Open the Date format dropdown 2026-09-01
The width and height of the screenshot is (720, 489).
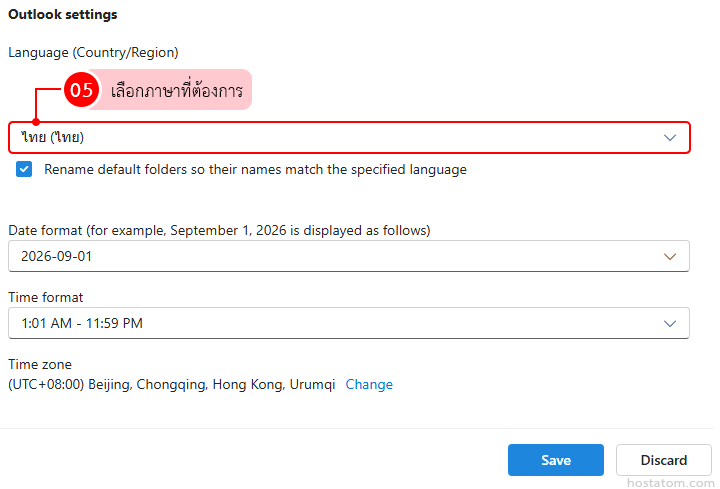349,256
